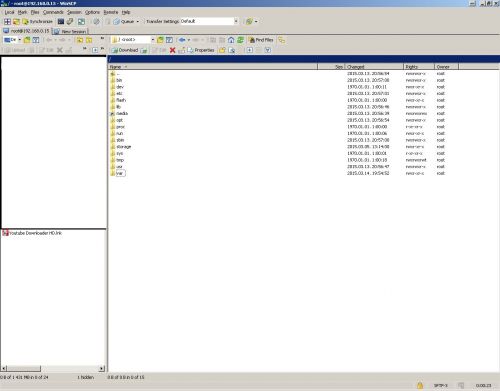Click the Preferences gear icon

click(x=96, y=22)
